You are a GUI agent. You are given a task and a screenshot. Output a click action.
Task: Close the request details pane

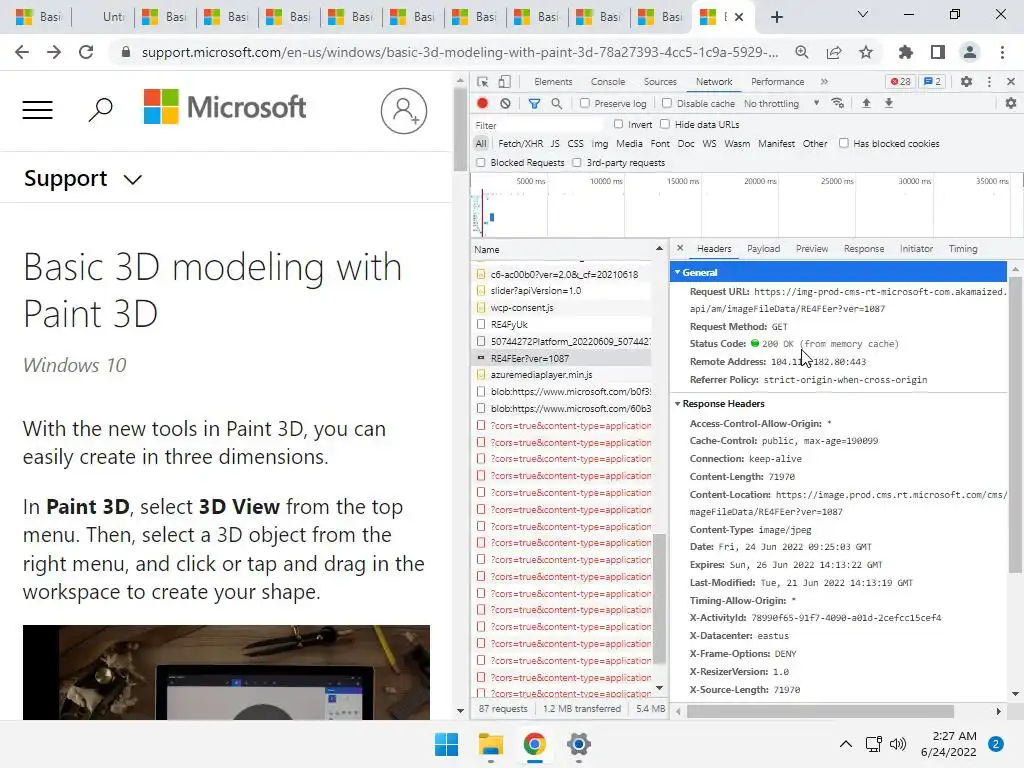tap(680, 248)
